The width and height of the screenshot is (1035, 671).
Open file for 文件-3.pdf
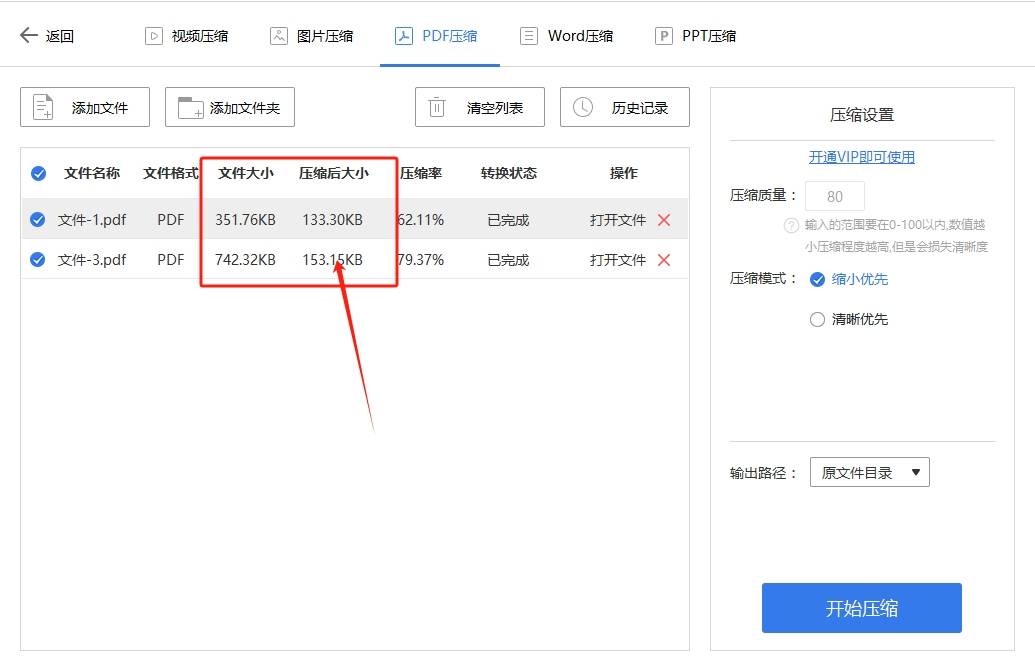[x=618, y=260]
